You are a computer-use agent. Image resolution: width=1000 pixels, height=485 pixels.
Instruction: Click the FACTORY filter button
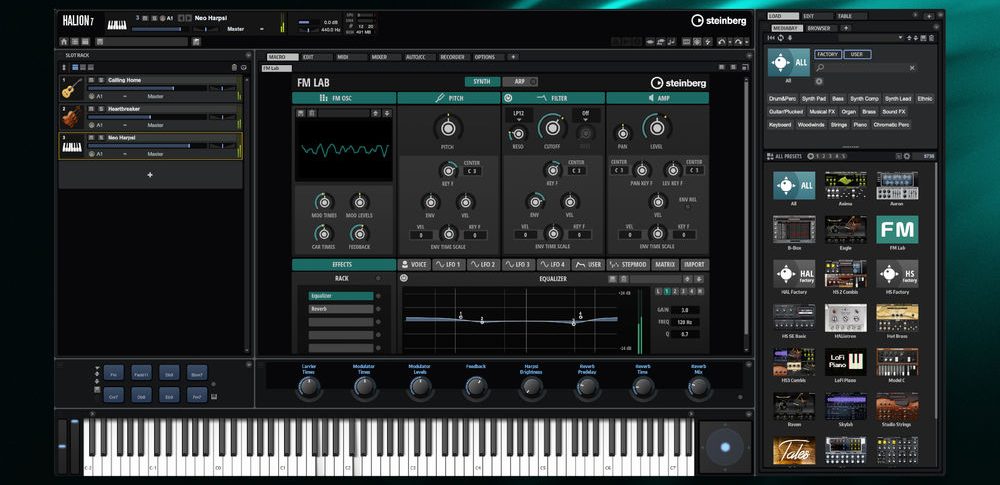828,54
